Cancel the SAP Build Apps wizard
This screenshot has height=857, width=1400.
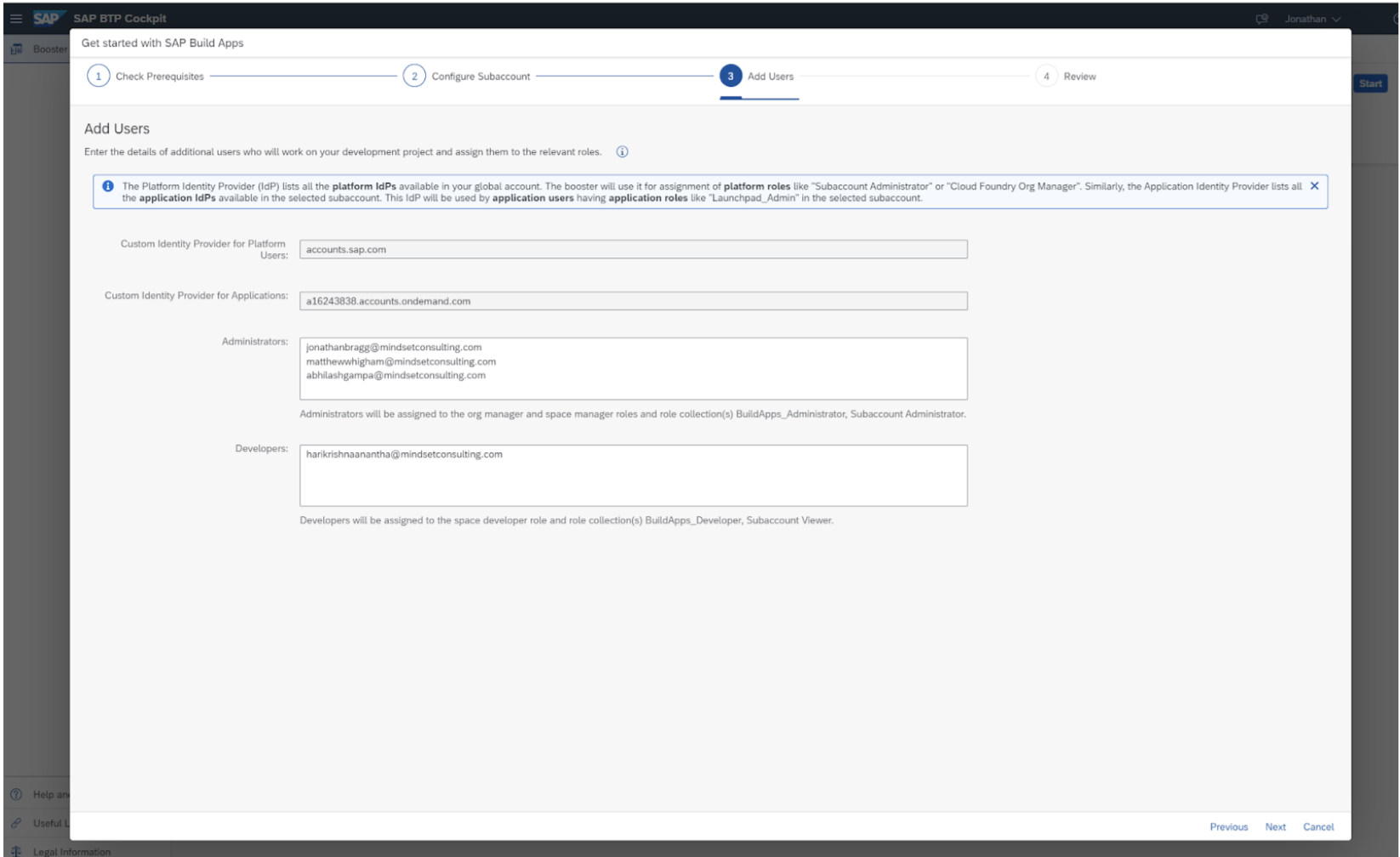point(1318,826)
